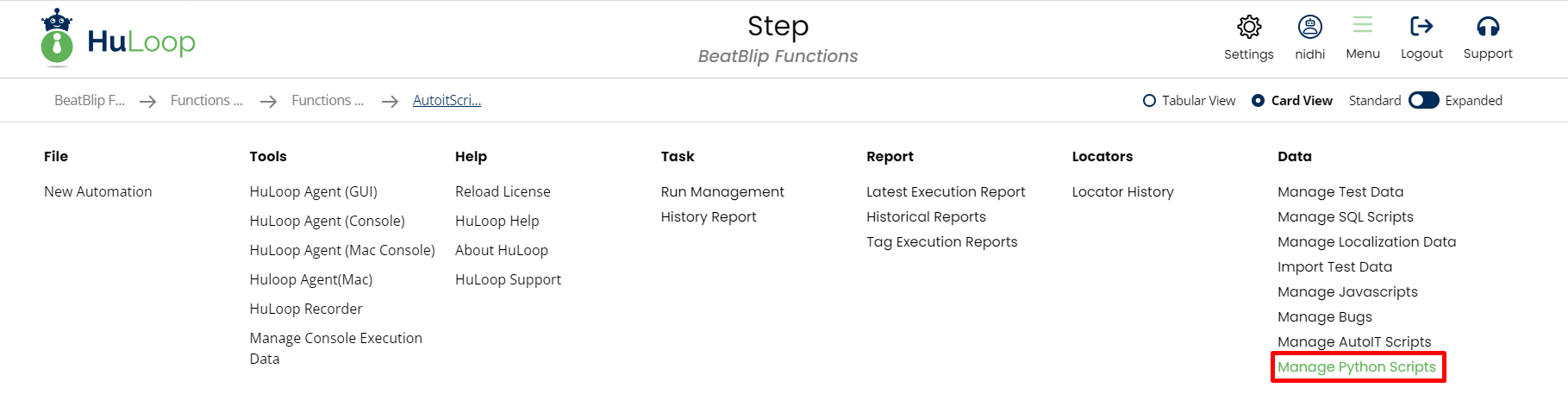1568x419 pixels.
Task: Open the AutoitScri... breadcrumb link
Action: point(447,101)
